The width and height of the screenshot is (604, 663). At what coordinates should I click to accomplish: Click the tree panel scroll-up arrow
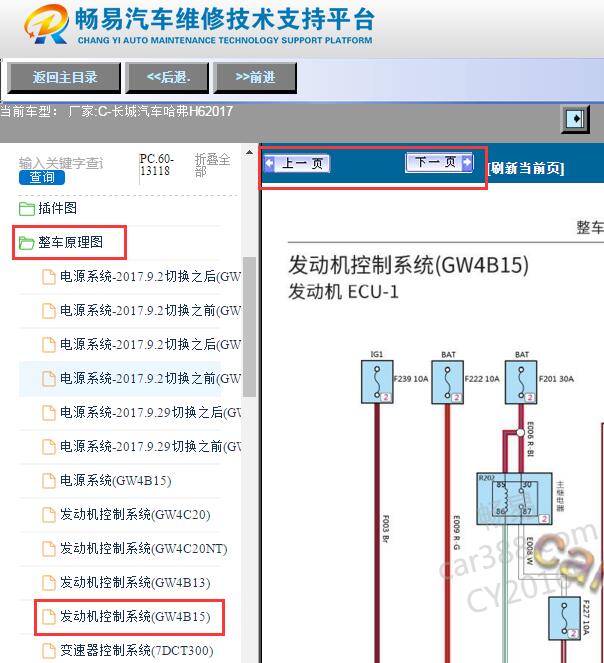(250, 152)
